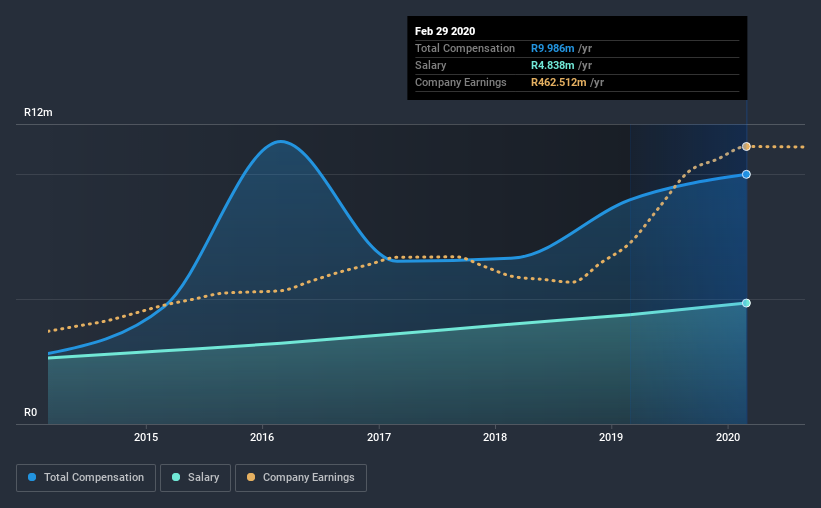Click the 2017 x-axis label
Screen dimensions: 821x508
click(x=379, y=437)
